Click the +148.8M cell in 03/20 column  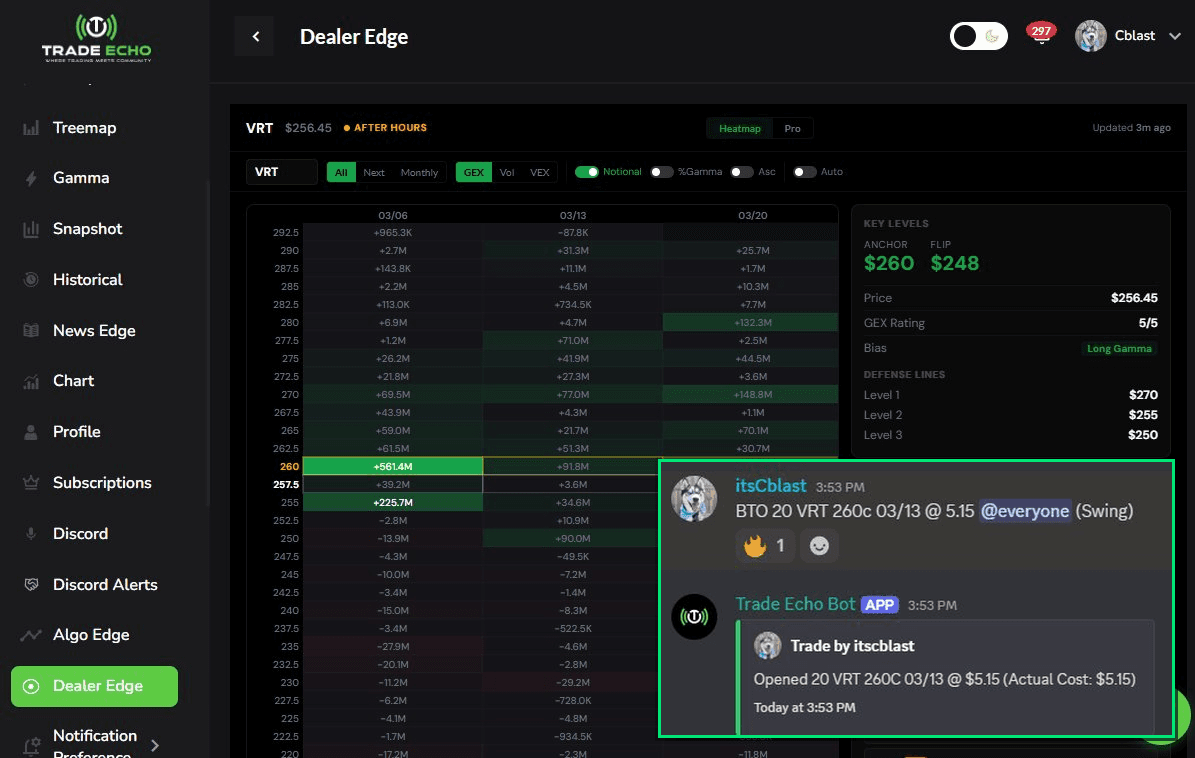click(x=752, y=395)
